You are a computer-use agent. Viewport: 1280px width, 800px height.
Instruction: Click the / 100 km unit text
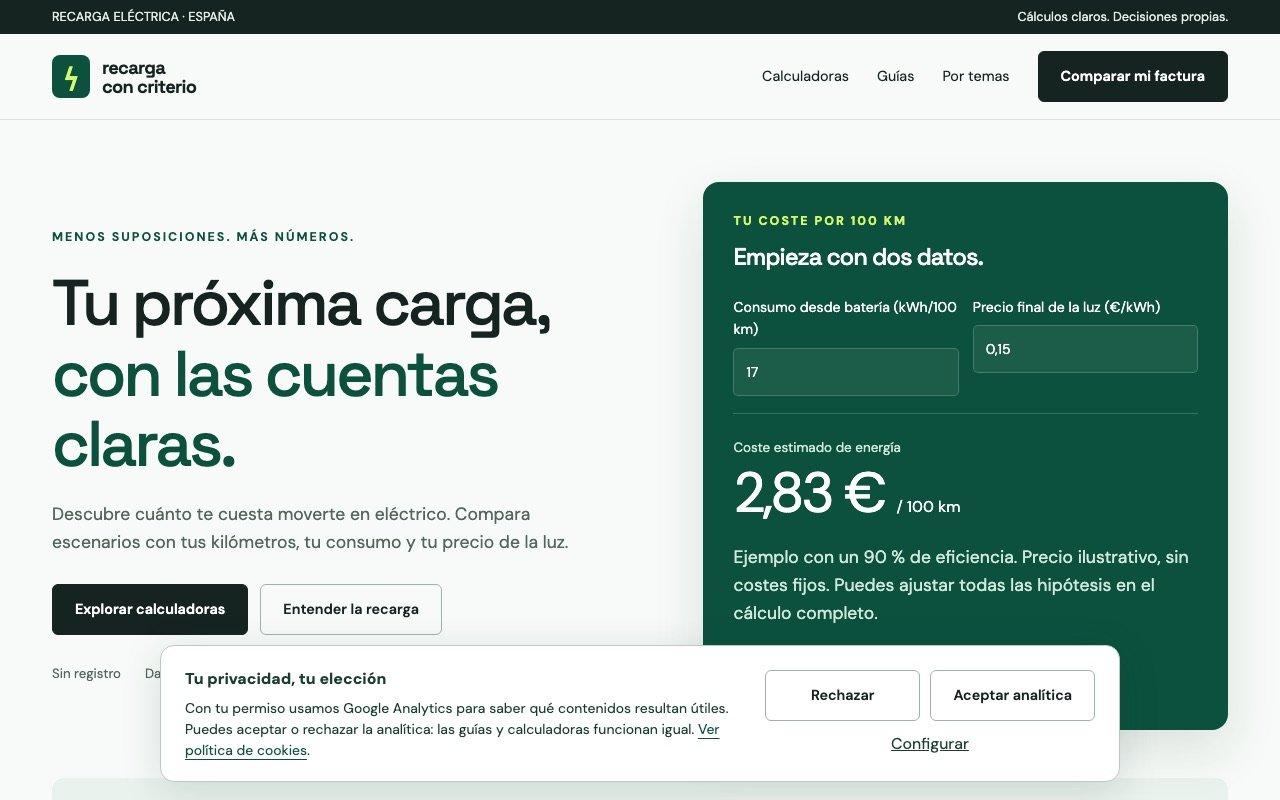(x=928, y=507)
